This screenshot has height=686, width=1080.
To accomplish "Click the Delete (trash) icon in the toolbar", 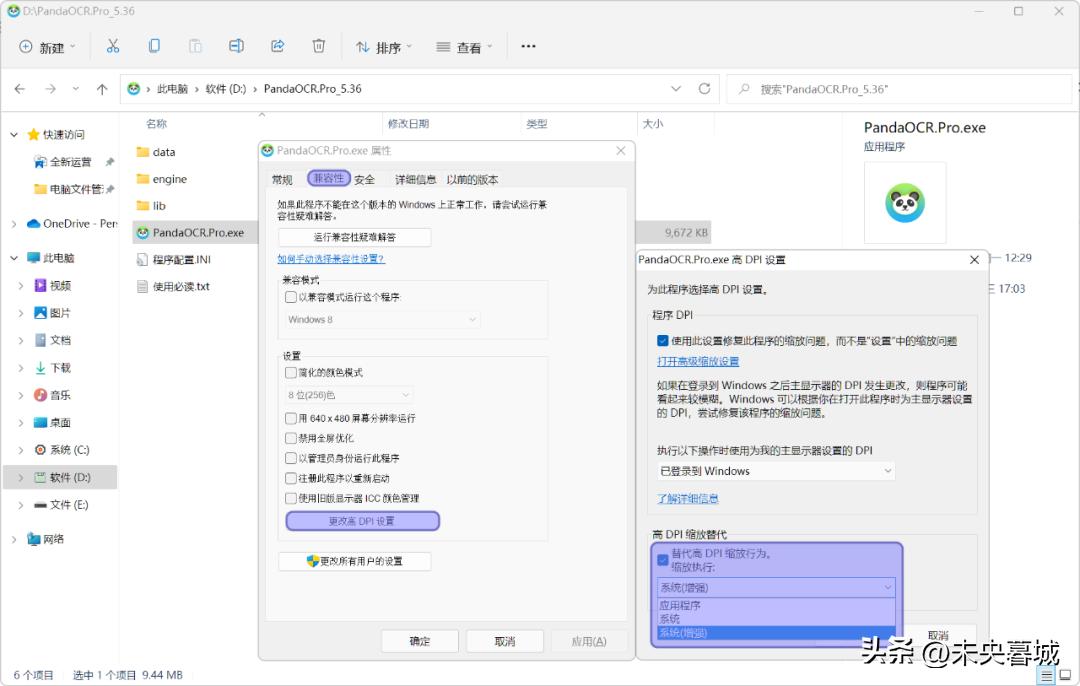I will pyautogui.click(x=318, y=45).
